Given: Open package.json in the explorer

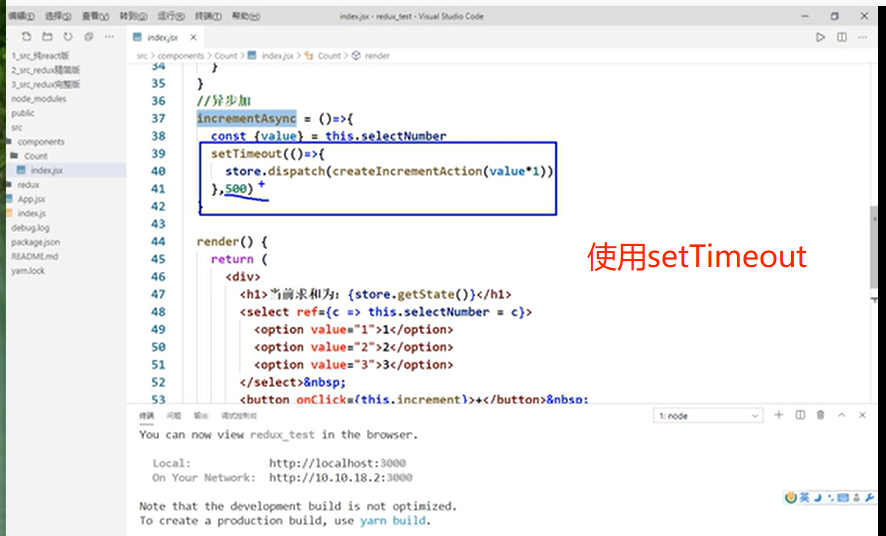Looking at the screenshot, I should (x=35, y=242).
